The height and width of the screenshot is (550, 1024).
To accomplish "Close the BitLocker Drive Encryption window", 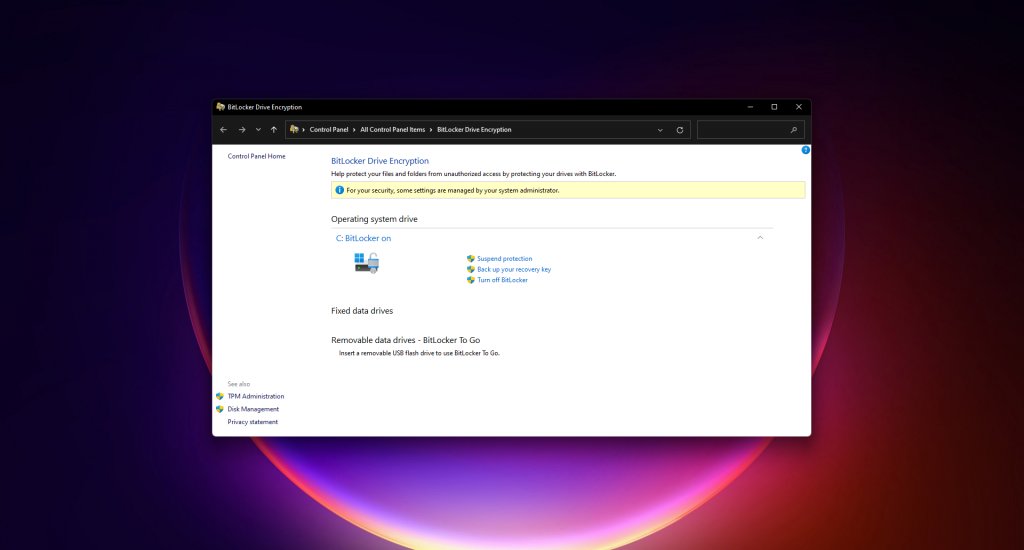I will [x=799, y=107].
